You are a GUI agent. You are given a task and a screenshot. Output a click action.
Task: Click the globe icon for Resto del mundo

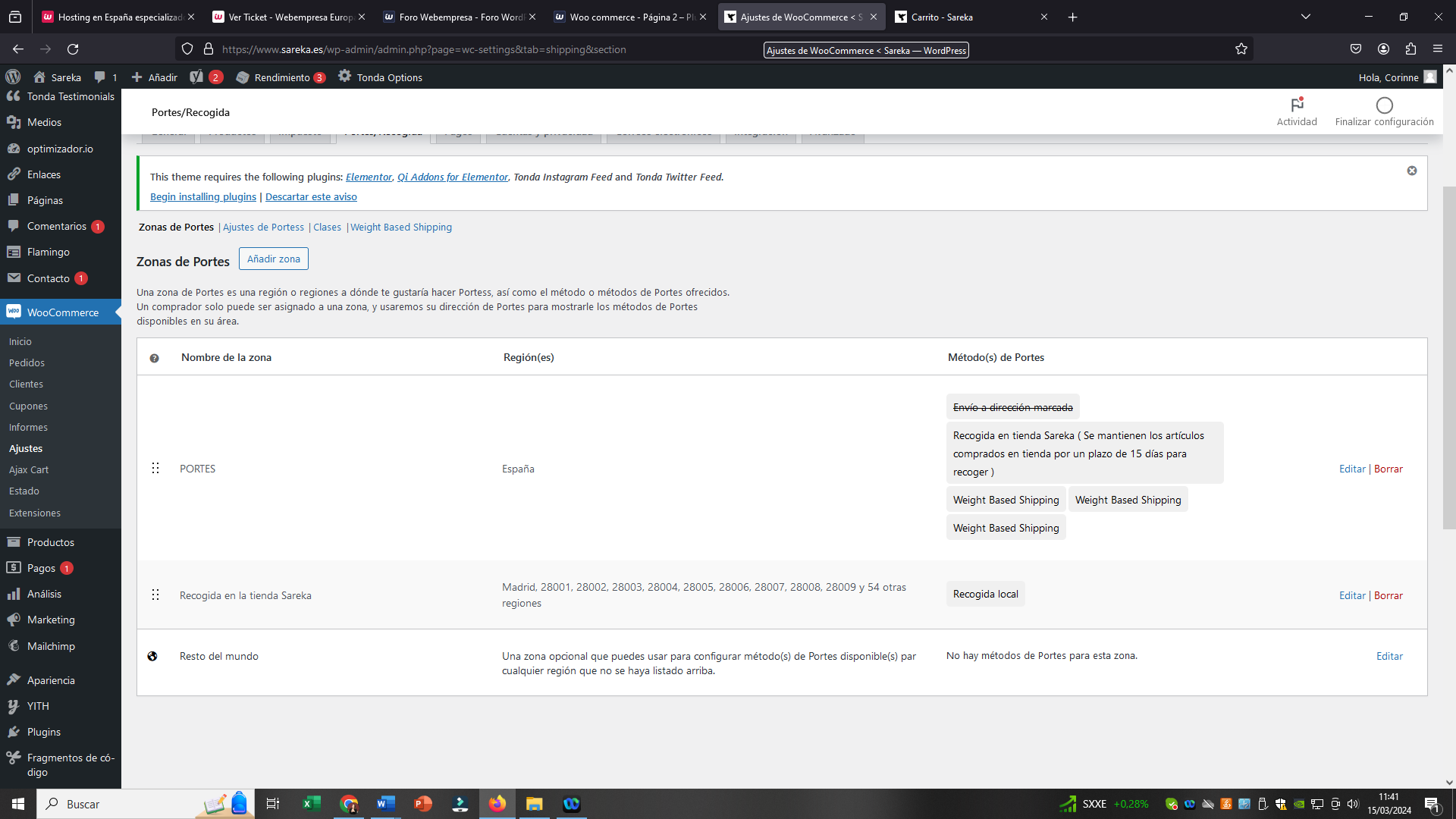(152, 656)
